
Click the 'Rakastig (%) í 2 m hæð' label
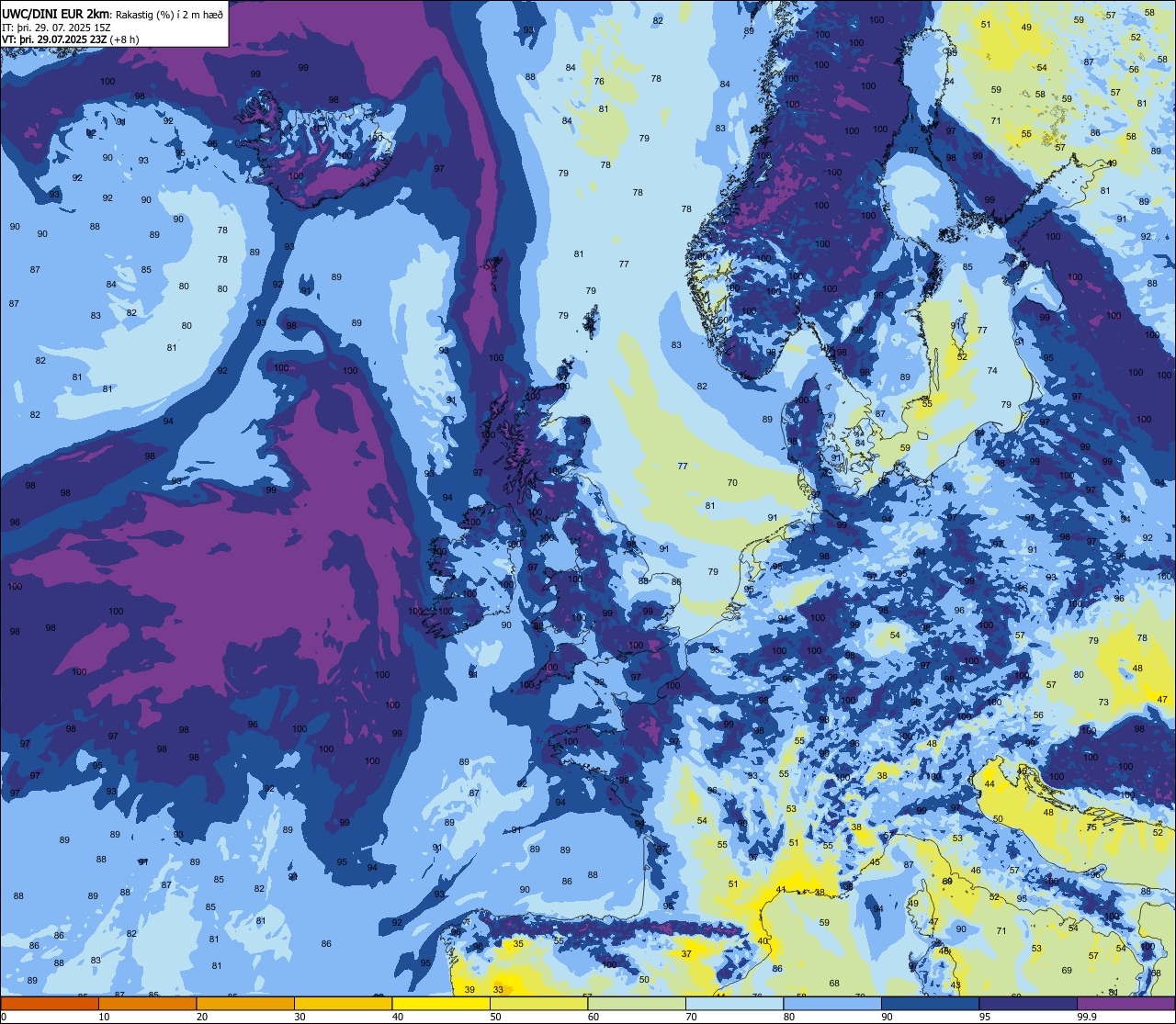click(x=168, y=14)
